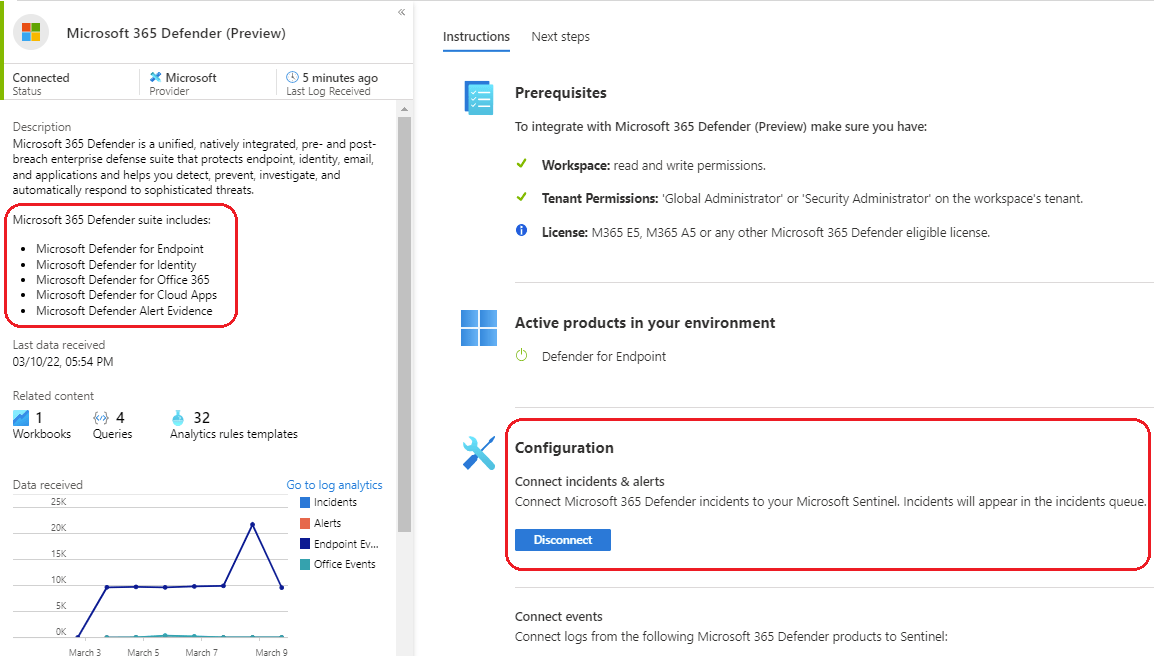
Task: Click the info icon next to License
Action: 521,230
